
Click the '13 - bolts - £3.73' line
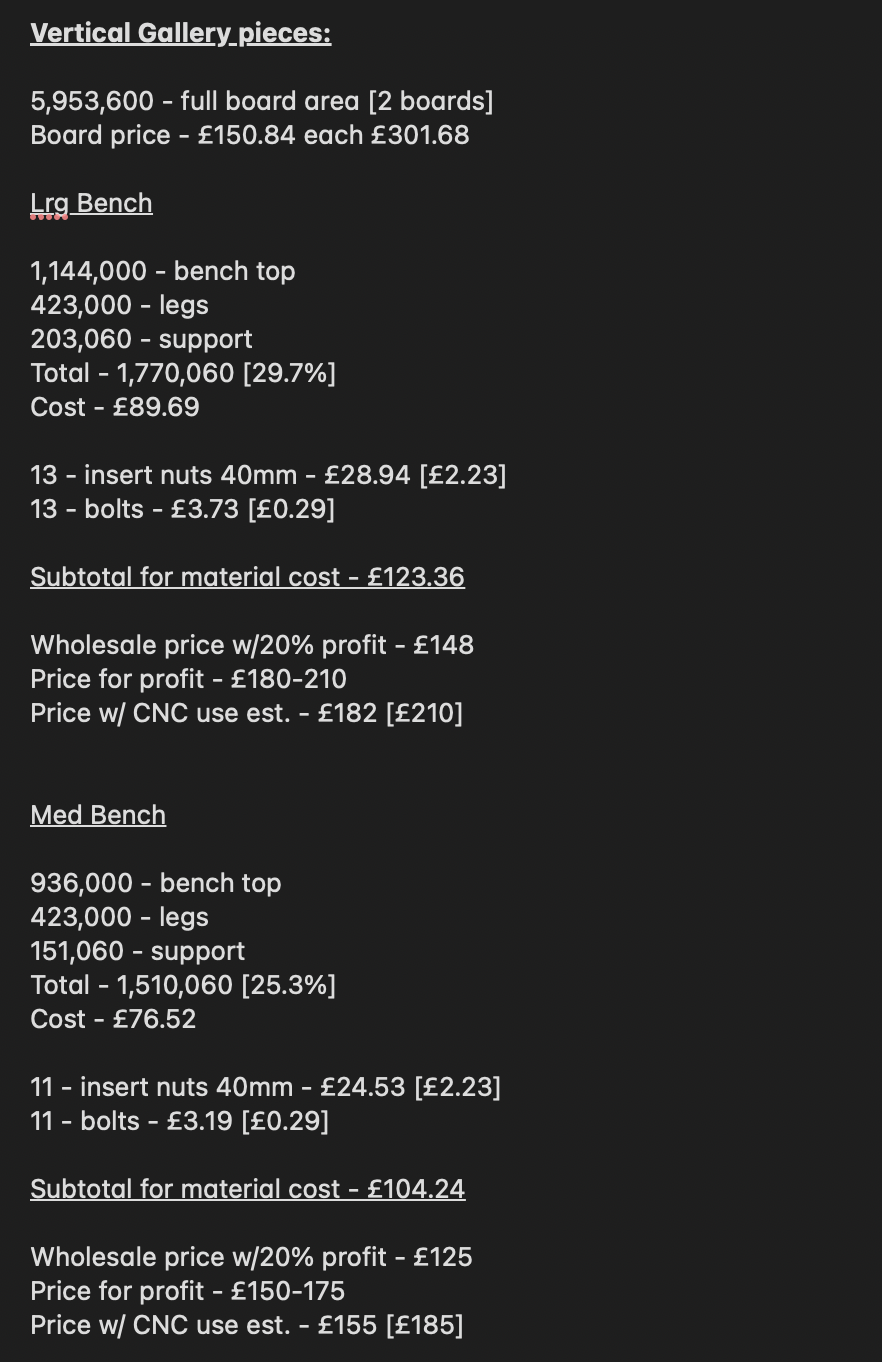(x=183, y=510)
